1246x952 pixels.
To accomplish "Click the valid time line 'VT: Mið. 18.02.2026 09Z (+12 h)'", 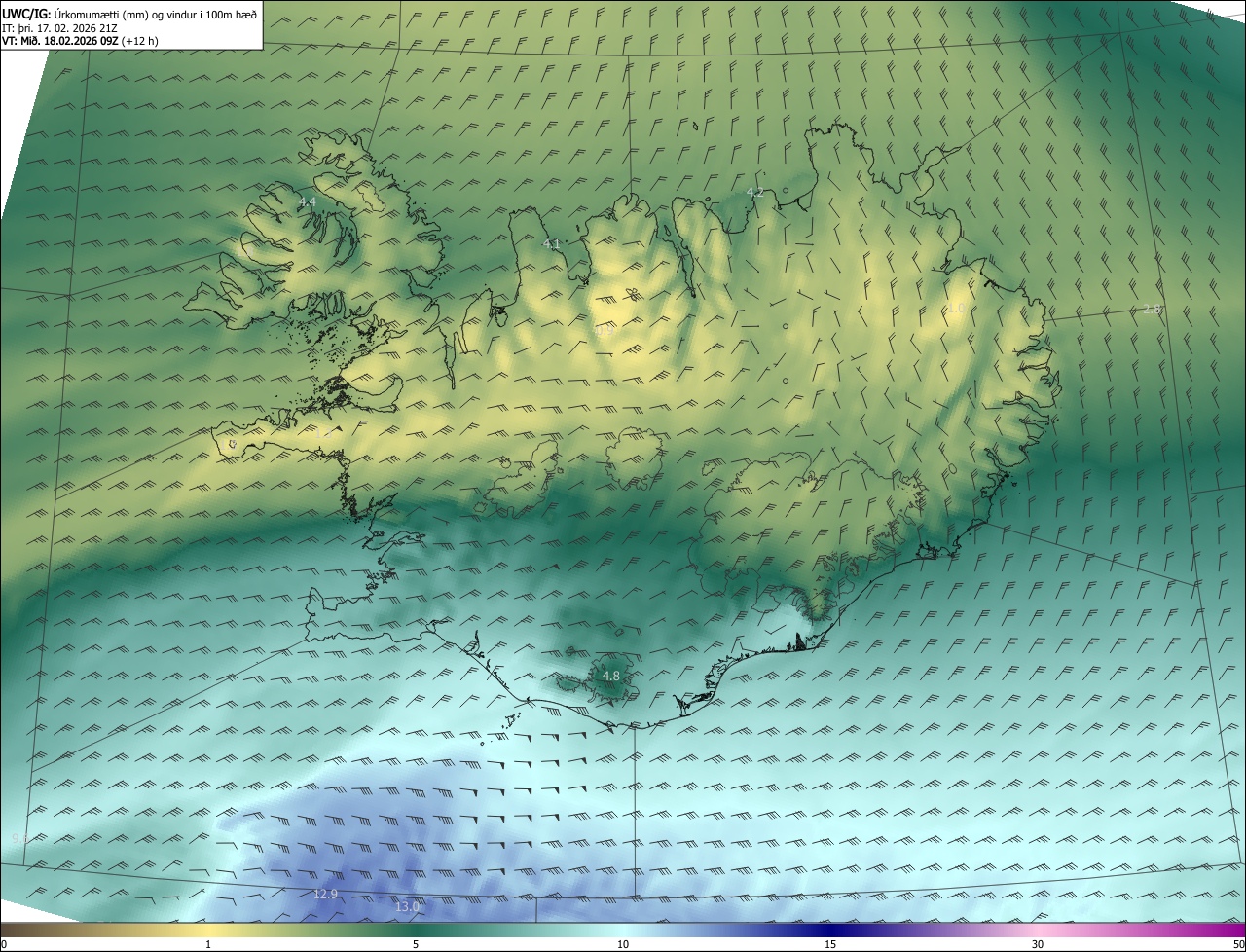I will click(x=81, y=41).
